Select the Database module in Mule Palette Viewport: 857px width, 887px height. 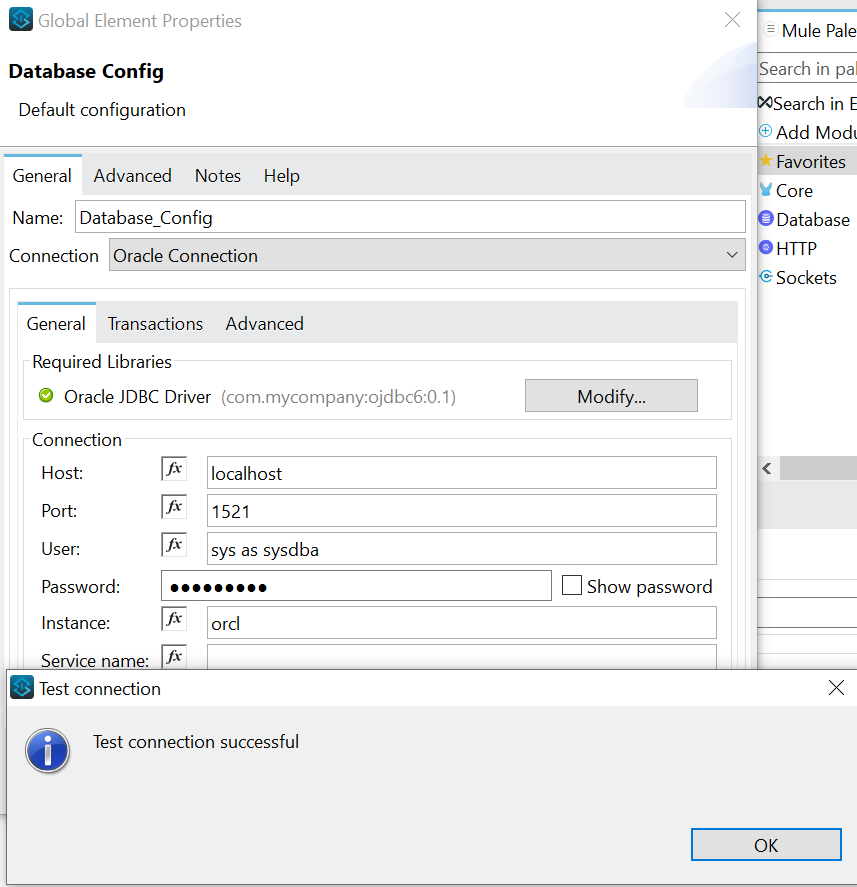click(x=806, y=219)
